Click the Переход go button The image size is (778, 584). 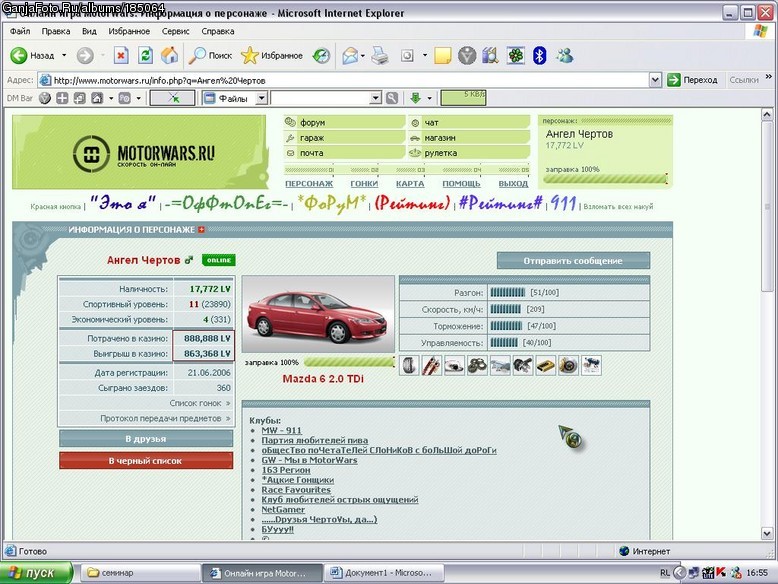point(693,80)
